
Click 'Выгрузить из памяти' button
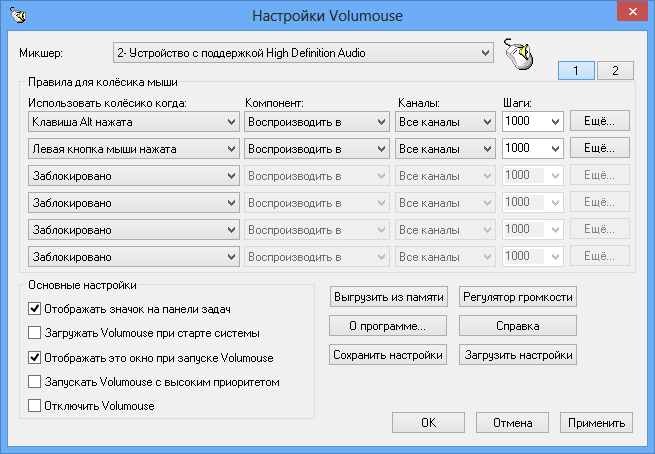click(388, 297)
